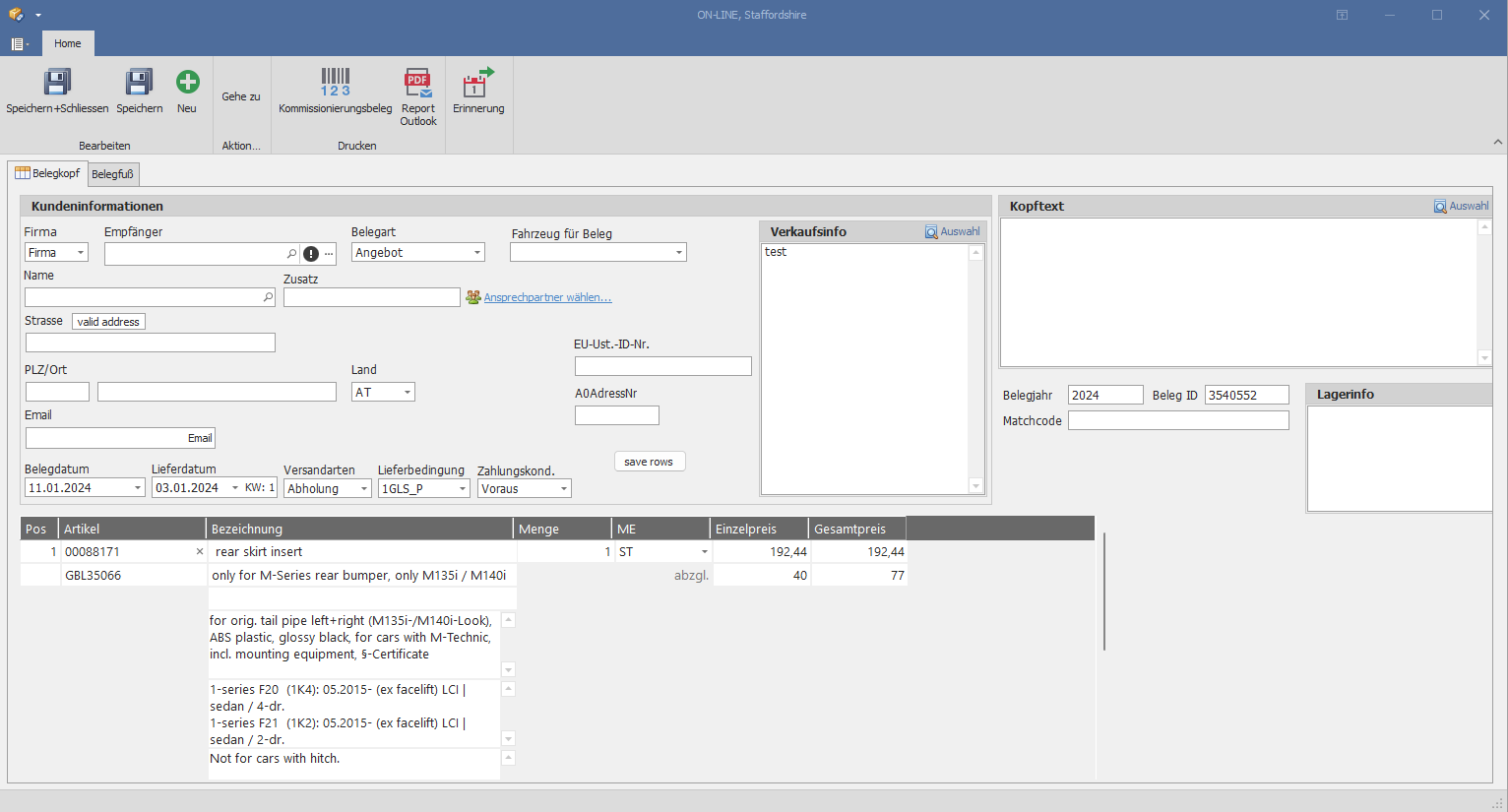
Task: Expand the Fahrzeug für Beleg dropdown
Action: [x=678, y=253]
